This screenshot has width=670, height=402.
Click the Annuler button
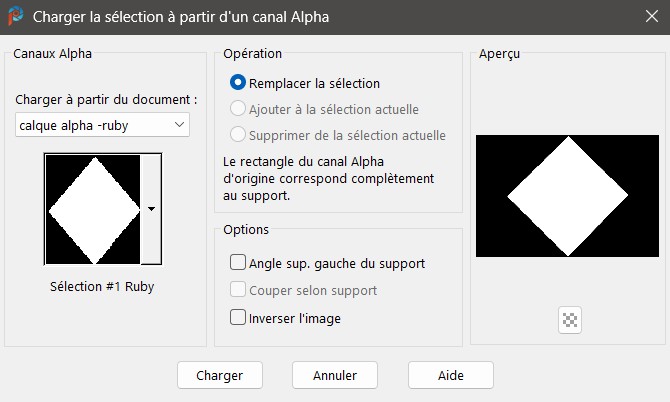(335, 375)
